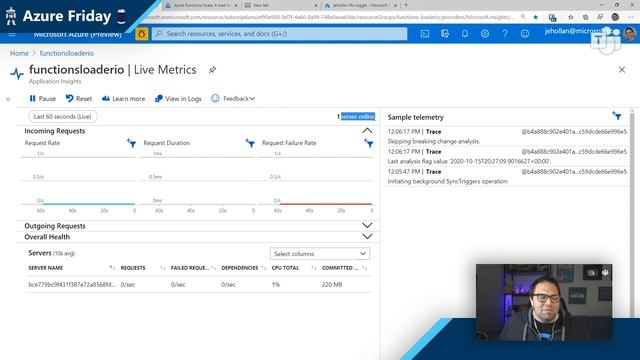This screenshot has height=360, width=640.
Task: Open the feedback smiley in header
Action: coord(525,34)
